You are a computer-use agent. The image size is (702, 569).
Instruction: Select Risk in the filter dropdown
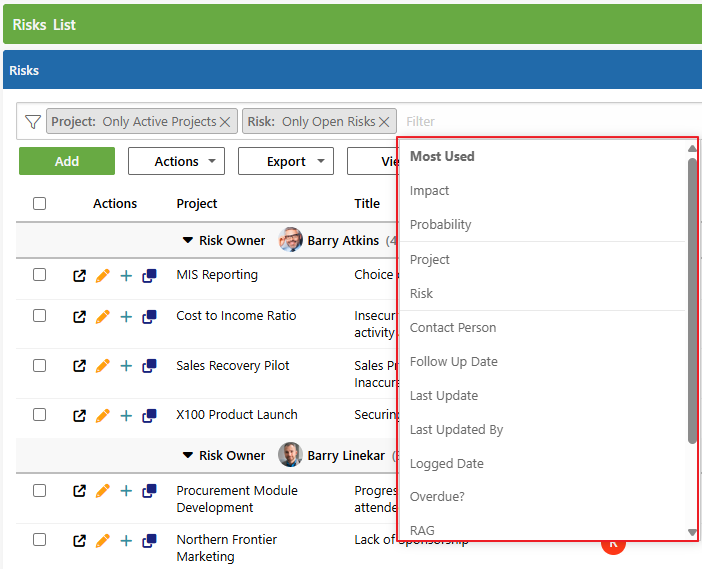pyautogui.click(x=421, y=294)
